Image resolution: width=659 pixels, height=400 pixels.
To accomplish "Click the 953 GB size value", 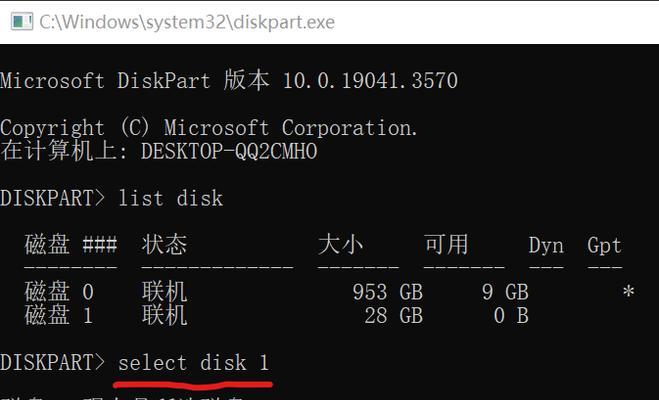I will pyautogui.click(x=387, y=292).
